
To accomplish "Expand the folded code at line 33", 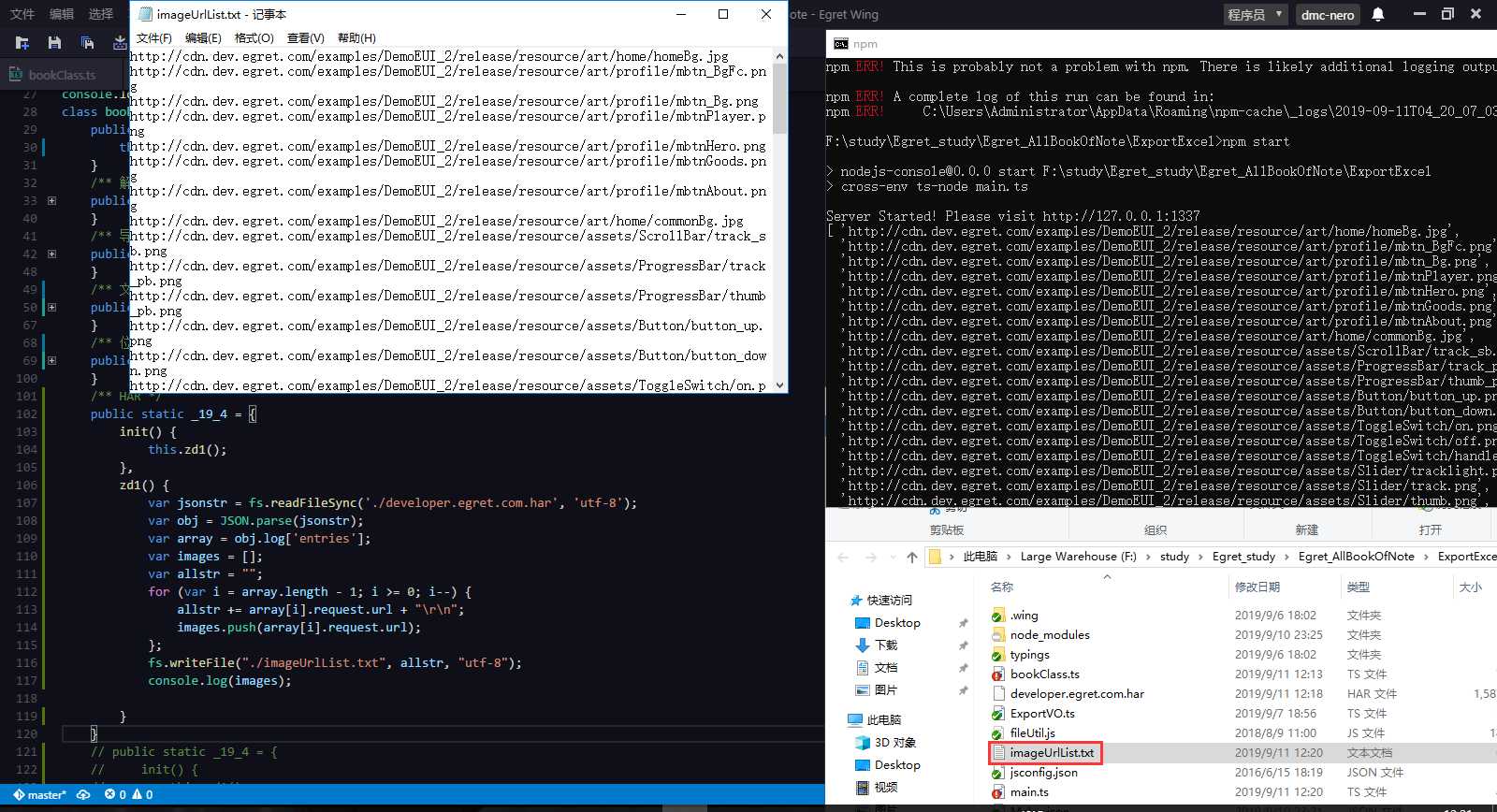I will (x=51, y=200).
